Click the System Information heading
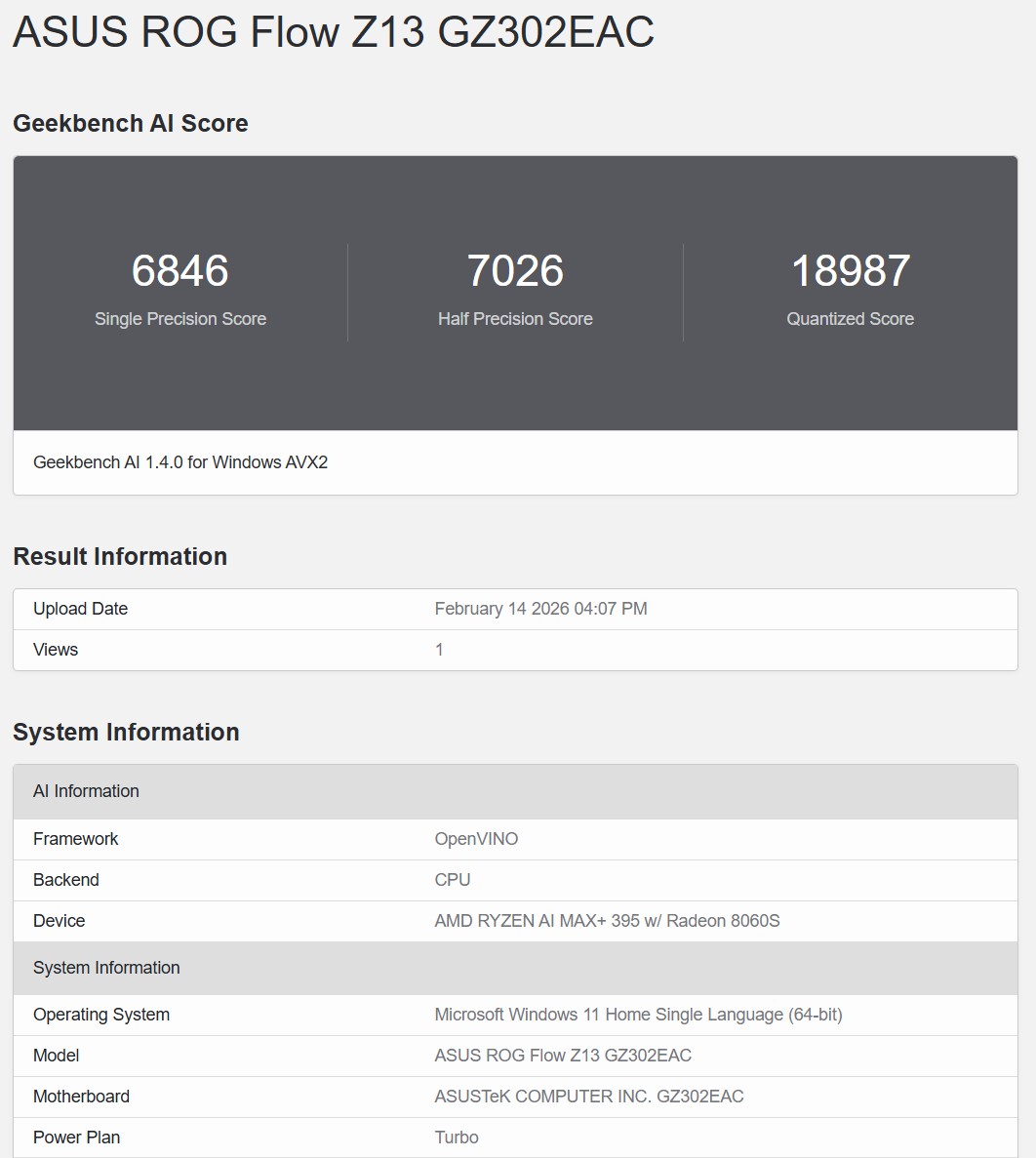 [x=126, y=732]
